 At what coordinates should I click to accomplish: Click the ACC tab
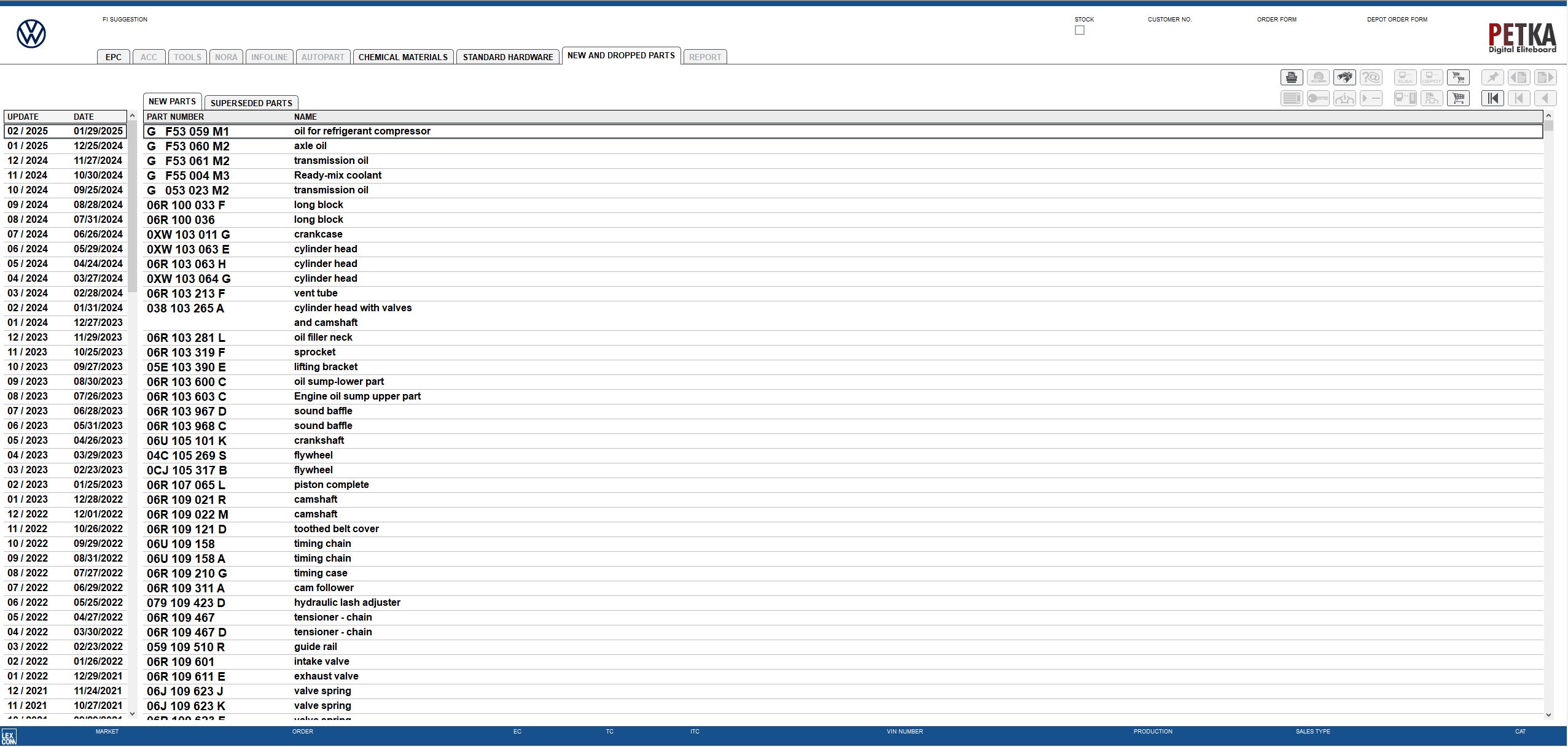[149, 57]
